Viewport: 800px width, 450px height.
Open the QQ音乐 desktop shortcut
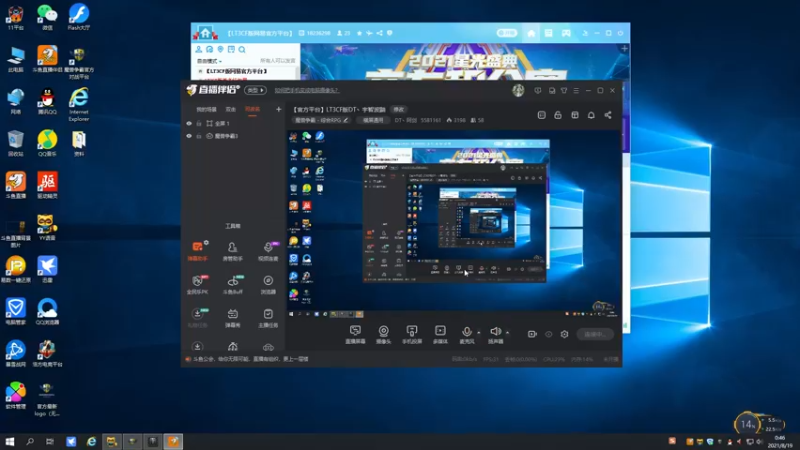(x=47, y=143)
